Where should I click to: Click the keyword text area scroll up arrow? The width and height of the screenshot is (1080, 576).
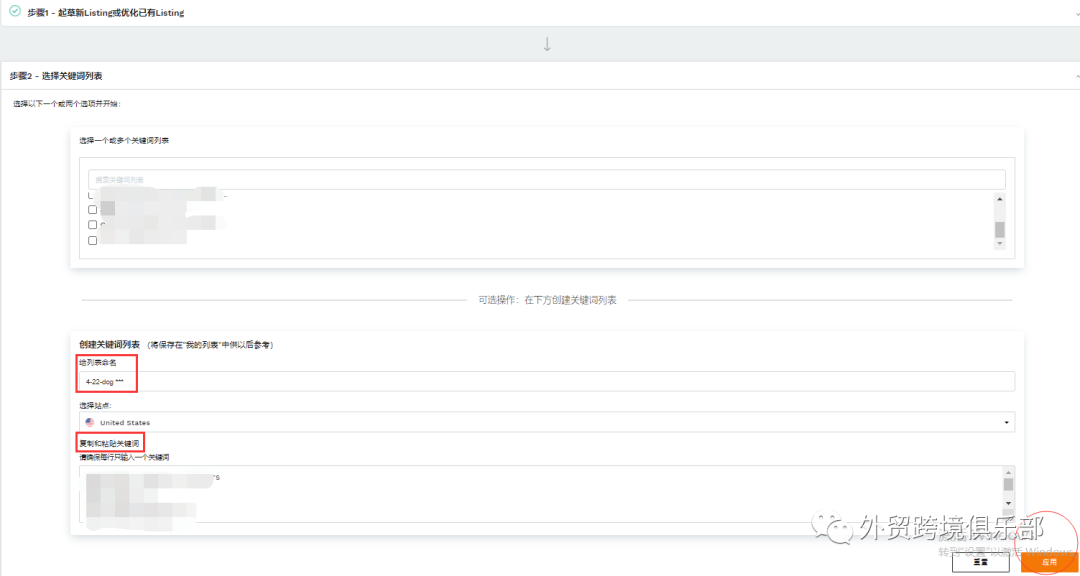tap(1008, 472)
